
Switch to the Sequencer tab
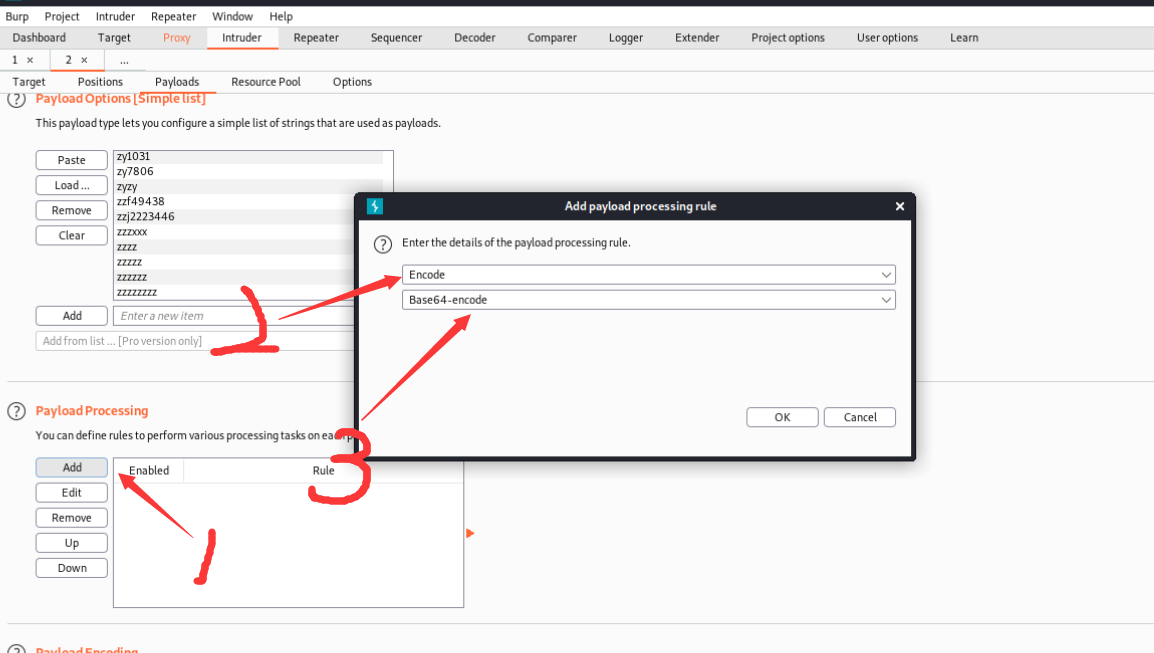[x=396, y=38]
